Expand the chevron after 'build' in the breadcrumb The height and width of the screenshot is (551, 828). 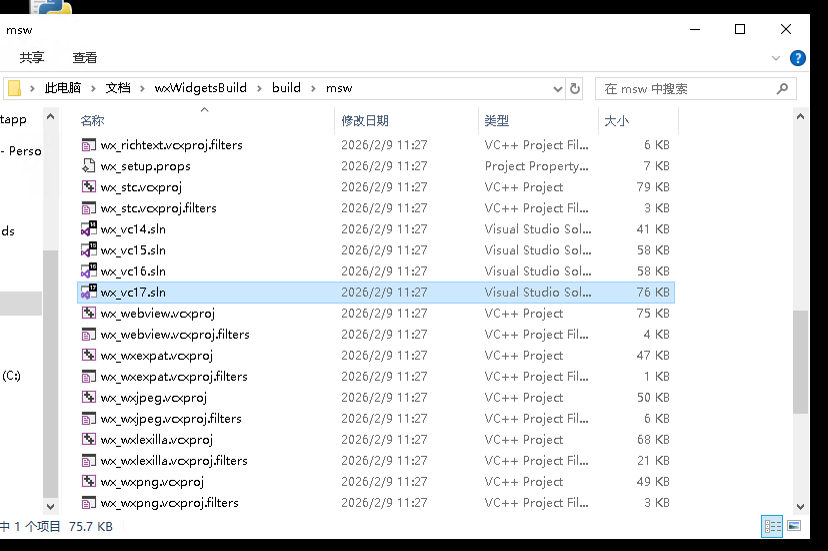(x=314, y=88)
